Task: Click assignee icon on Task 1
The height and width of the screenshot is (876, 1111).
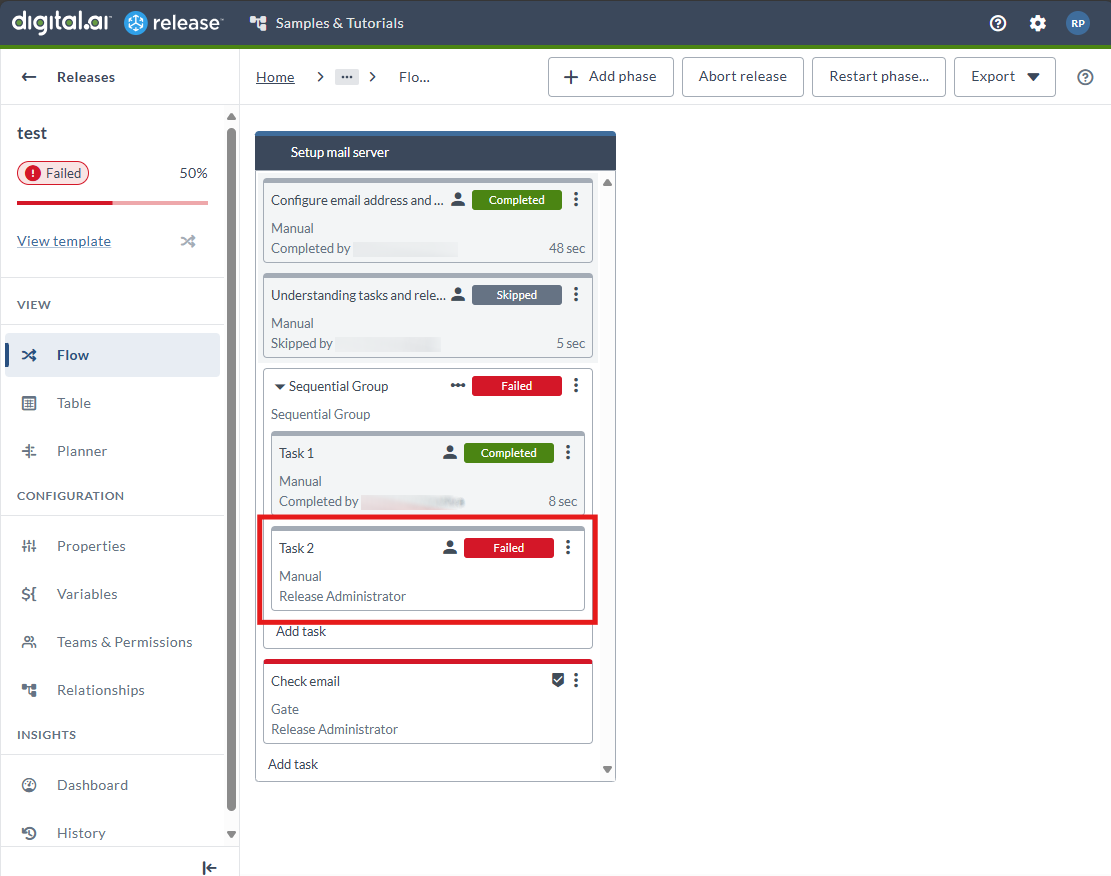Action: click(450, 453)
